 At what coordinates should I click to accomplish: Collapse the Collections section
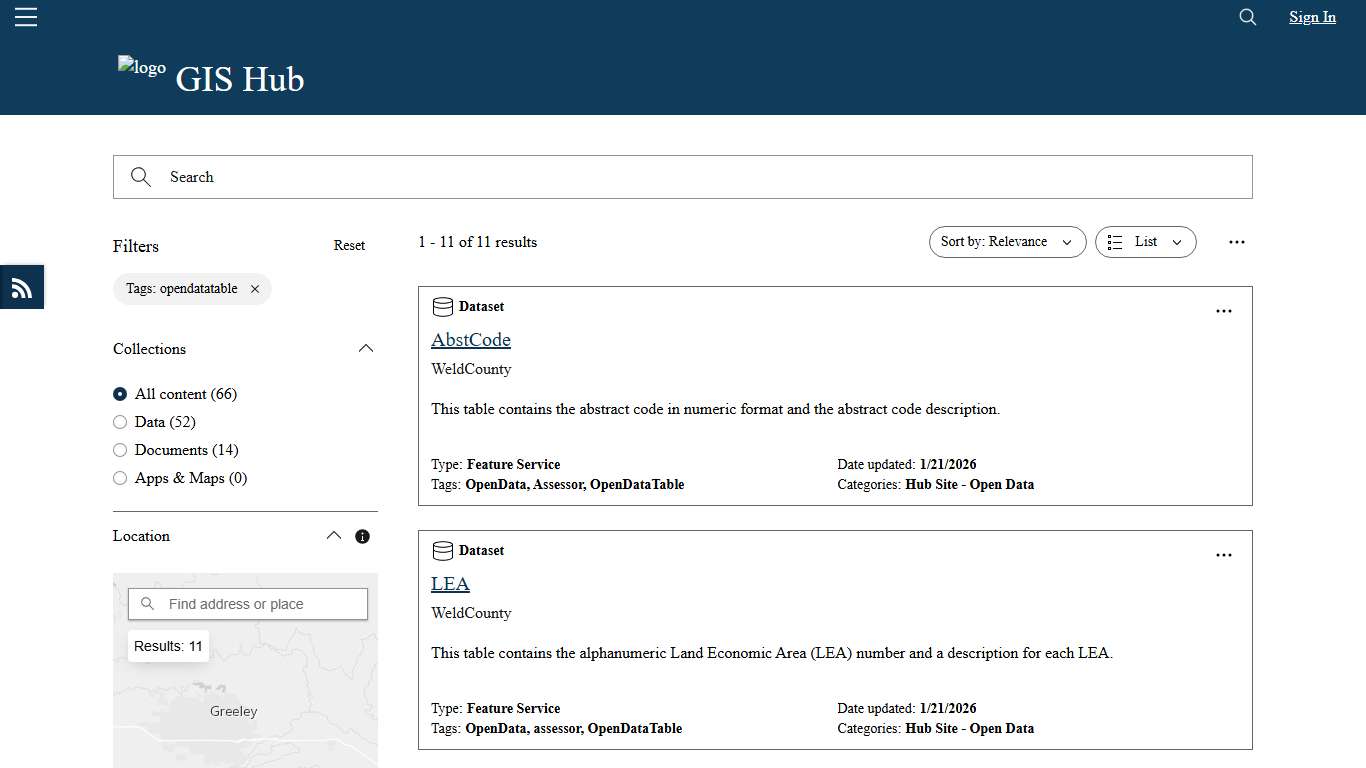click(x=366, y=348)
